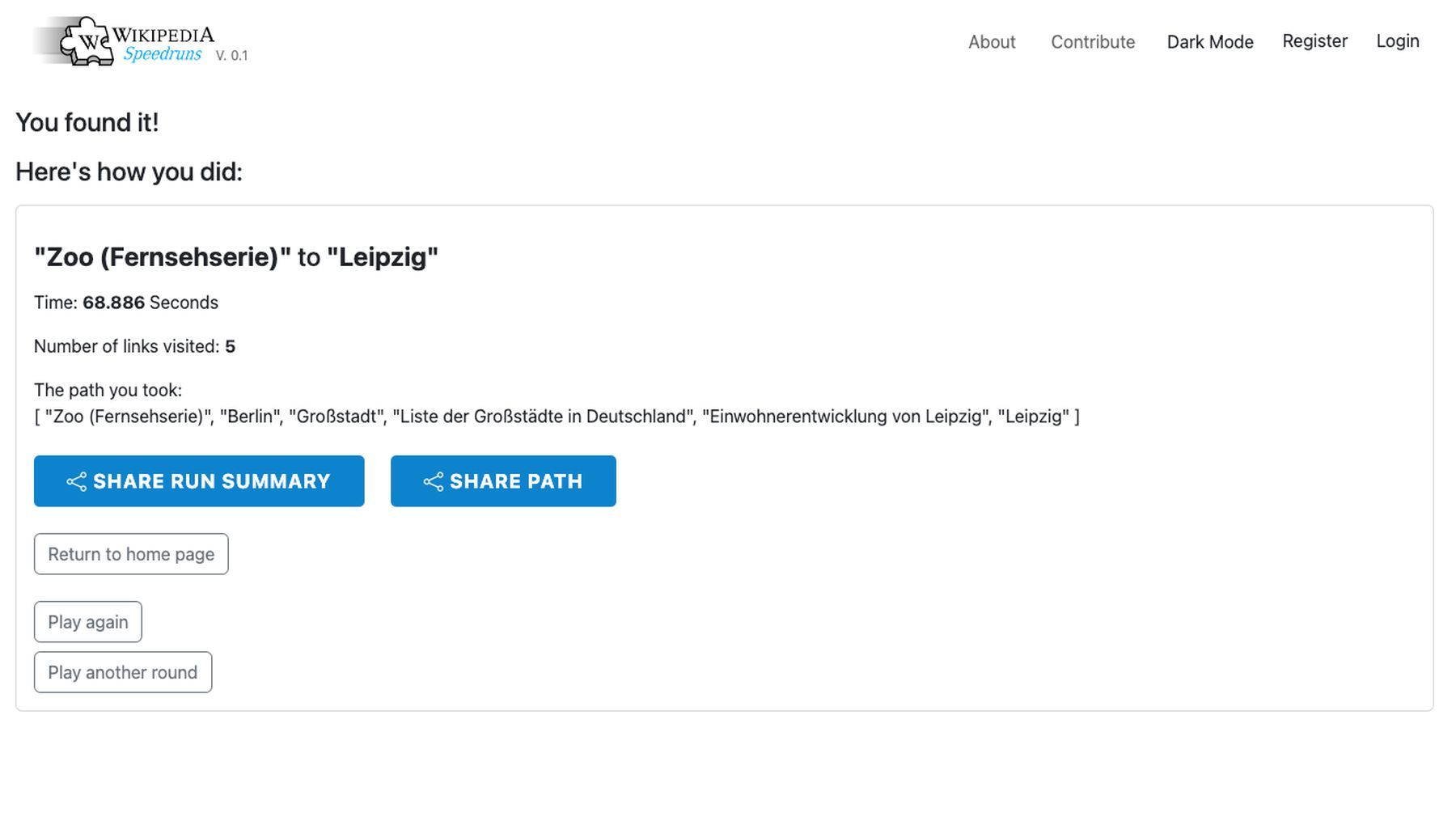Click the Wikipedia puzzle globe logo

(x=86, y=41)
